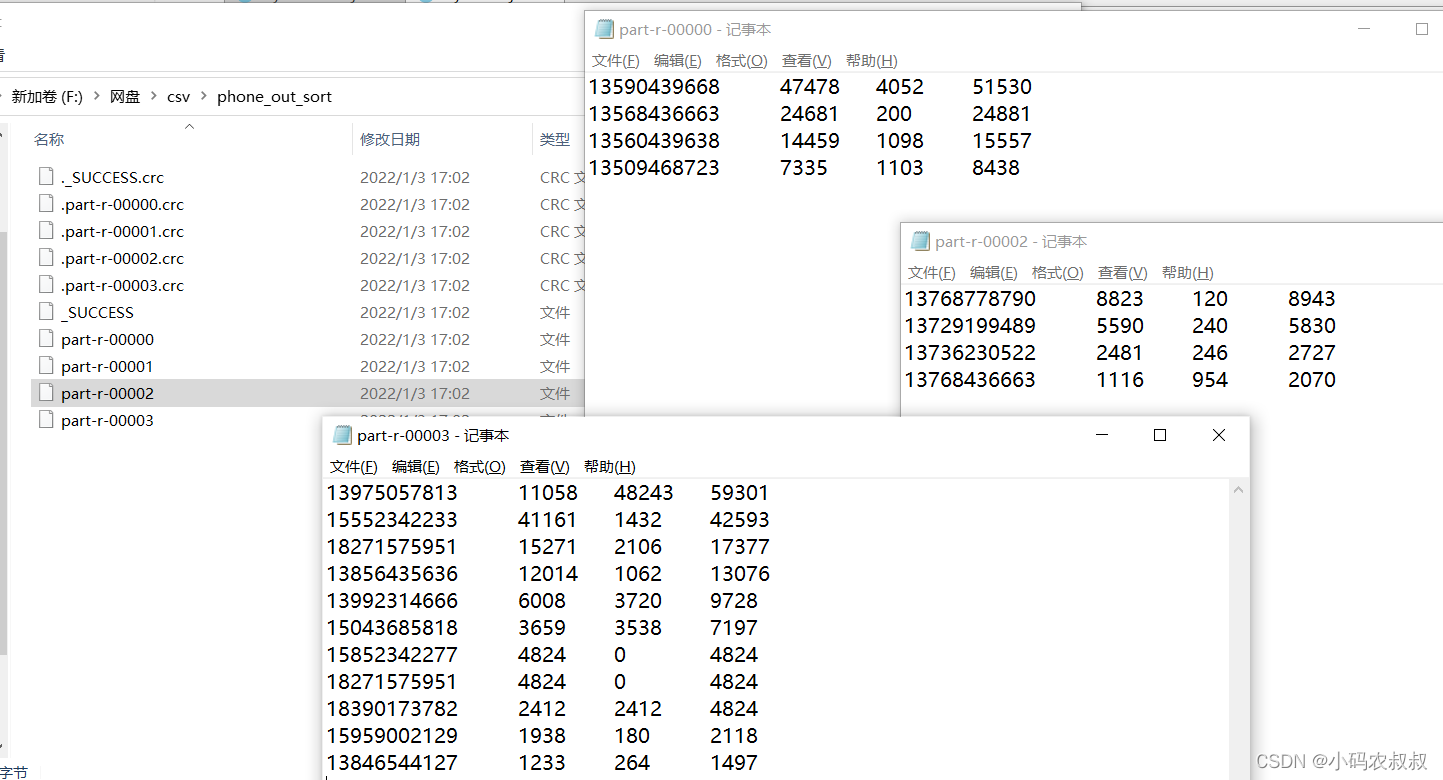The height and width of the screenshot is (780, 1443).
Task: Open 文件(F) menu in part-r-00003 Notepad
Action: (x=353, y=467)
